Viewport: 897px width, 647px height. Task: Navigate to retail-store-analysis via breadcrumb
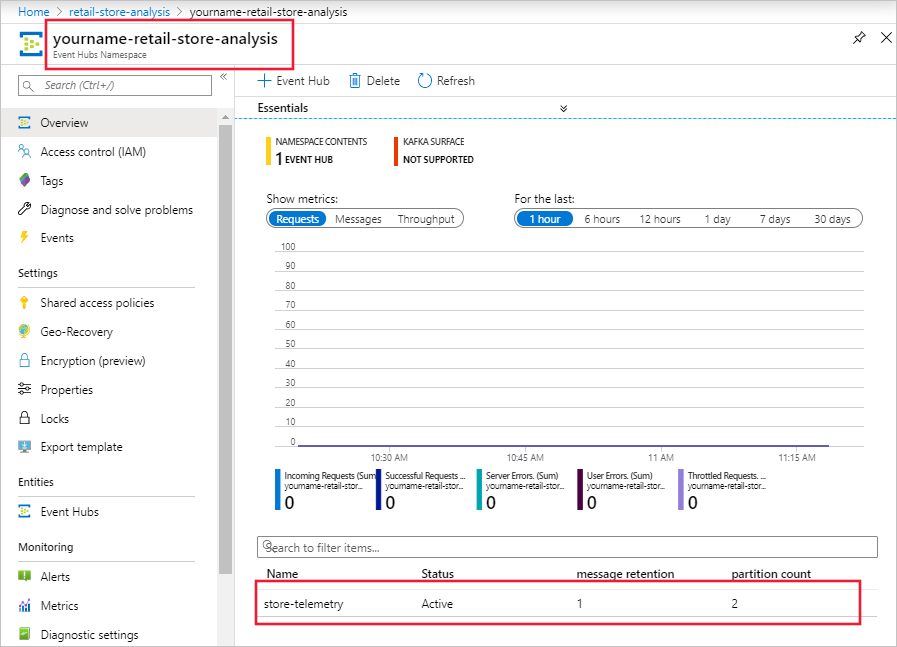119,12
